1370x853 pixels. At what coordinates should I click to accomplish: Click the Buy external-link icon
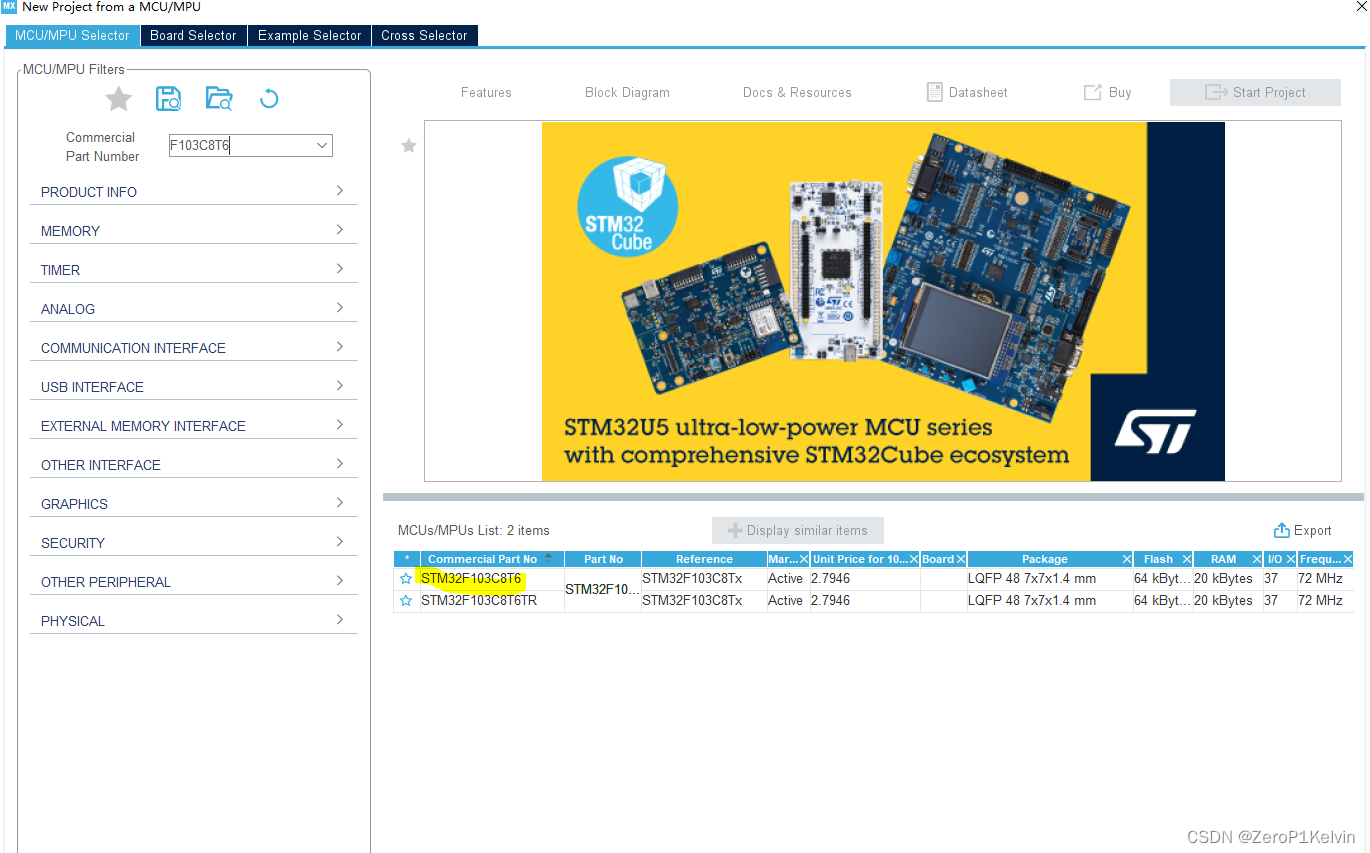(x=1092, y=92)
